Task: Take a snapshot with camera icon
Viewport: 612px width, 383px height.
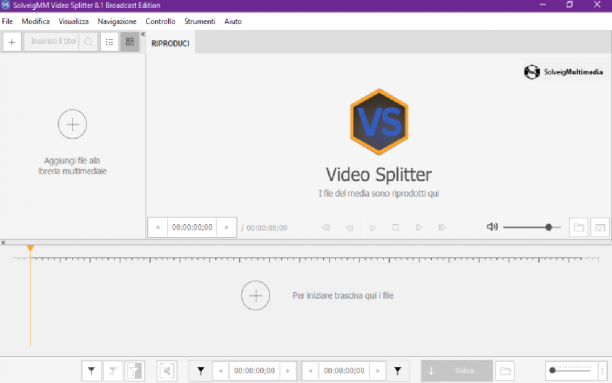Action: (600, 227)
